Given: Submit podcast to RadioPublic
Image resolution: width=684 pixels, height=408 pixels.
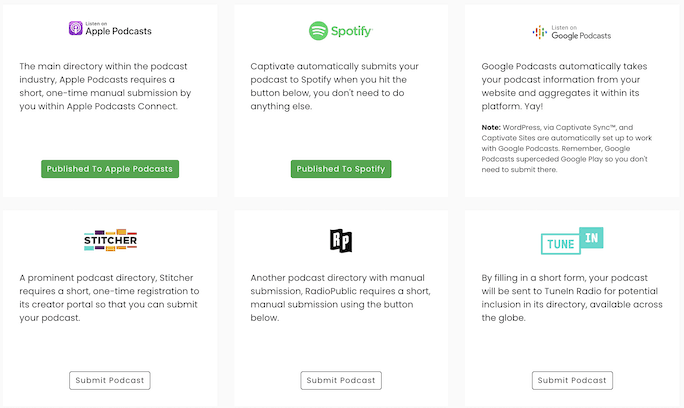Looking at the screenshot, I should [x=341, y=381].
